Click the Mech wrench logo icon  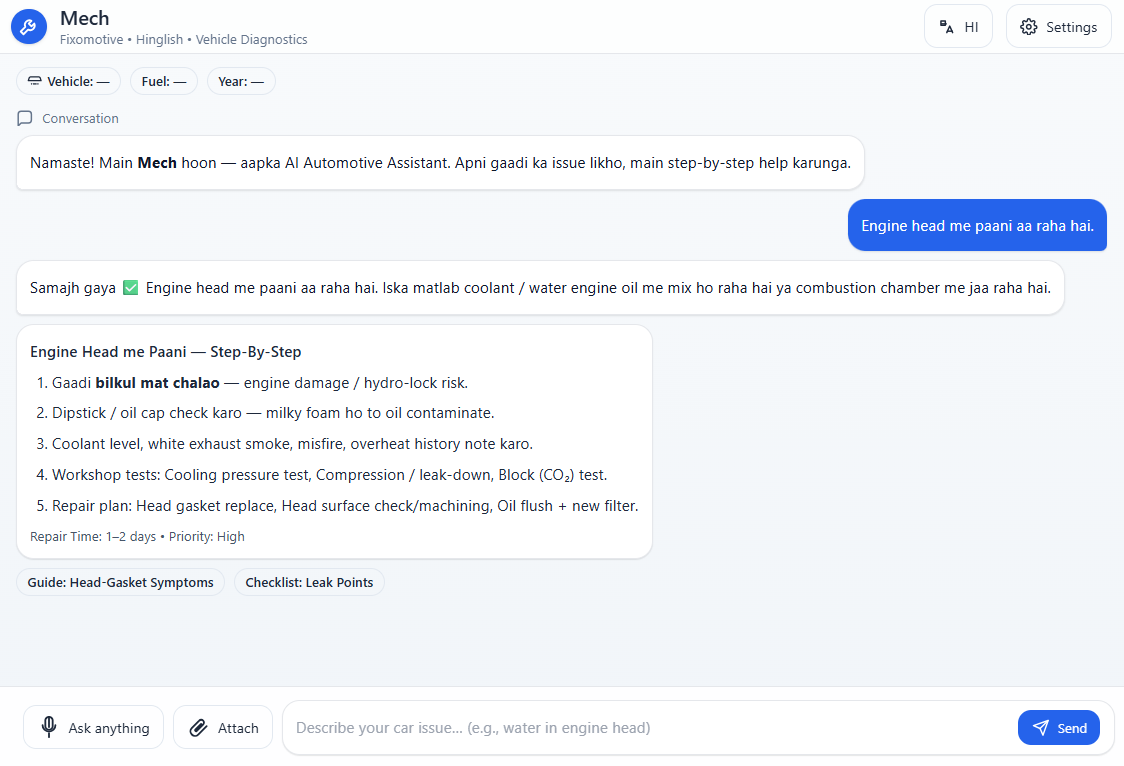(28, 26)
